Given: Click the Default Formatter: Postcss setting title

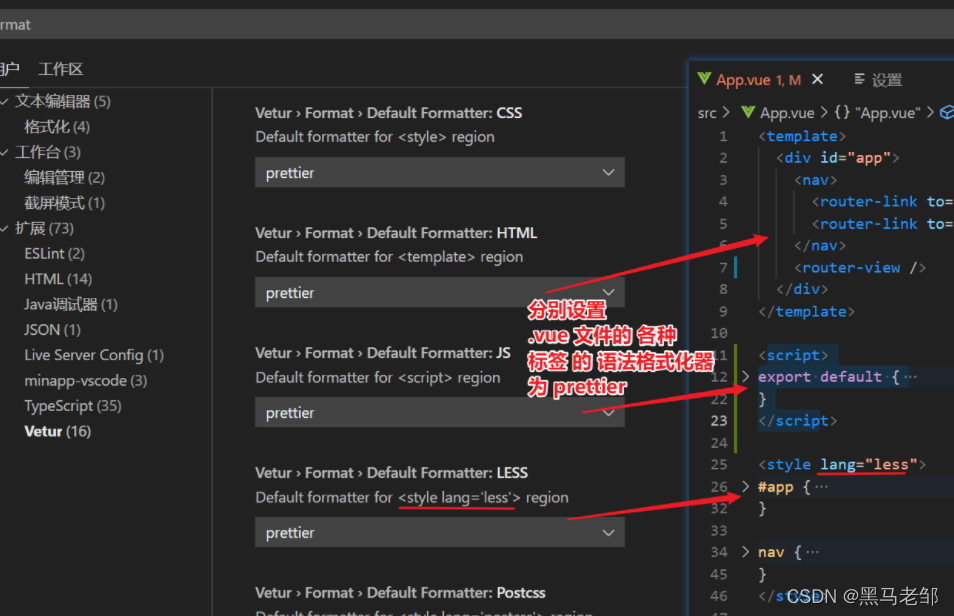Looking at the screenshot, I should pyautogui.click(x=400, y=592).
